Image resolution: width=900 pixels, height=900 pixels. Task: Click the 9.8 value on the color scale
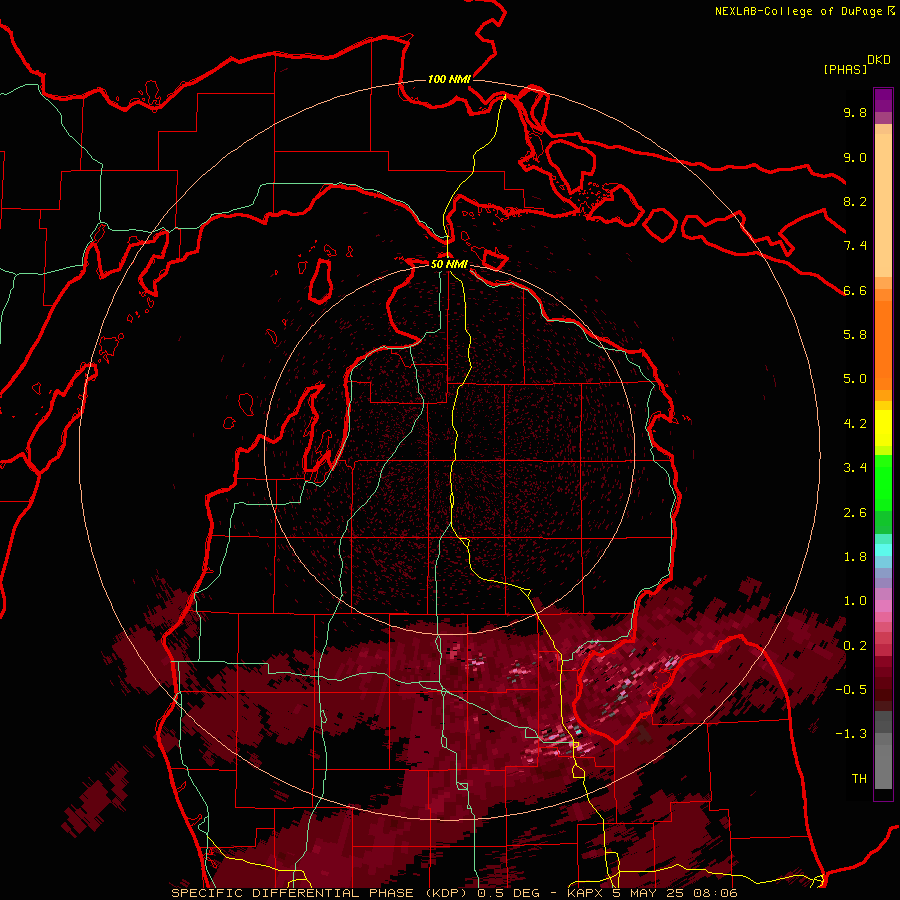pyautogui.click(x=855, y=112)
